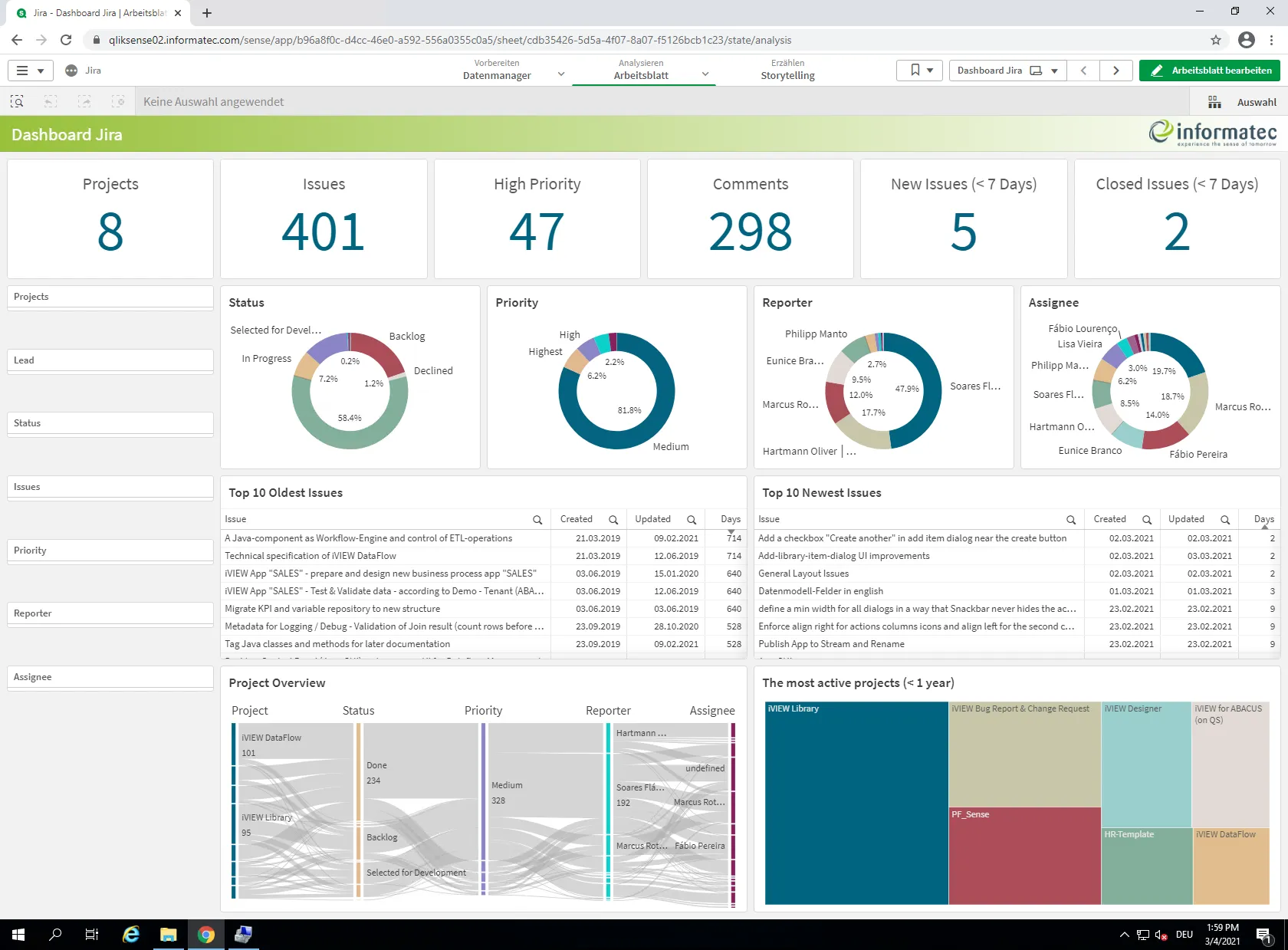This screenshot has width=1288, height=950.
Task: Open the bookmarks icon button
Action: click(919, 71)
